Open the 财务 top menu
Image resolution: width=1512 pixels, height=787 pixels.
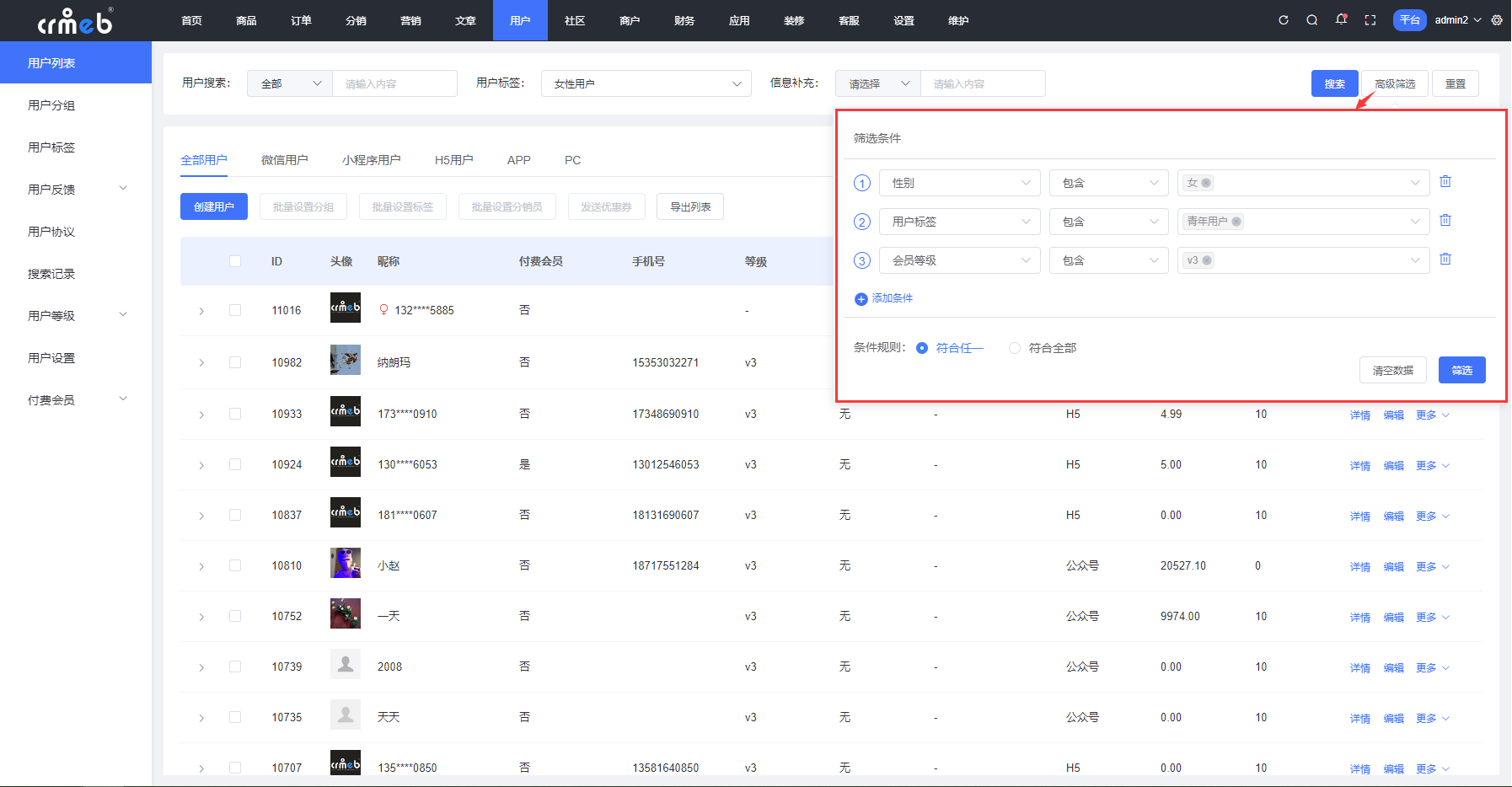point(684,20)
